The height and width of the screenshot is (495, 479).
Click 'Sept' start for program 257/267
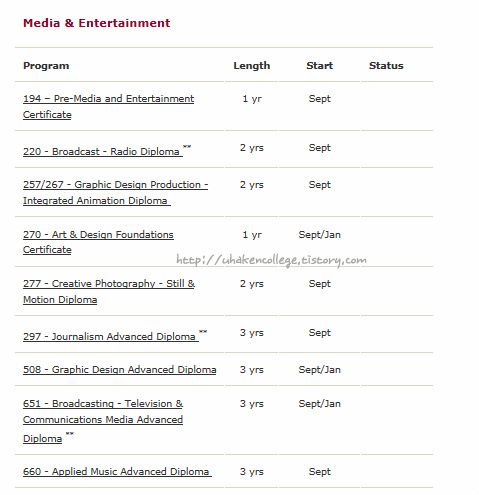coord(319,185)
